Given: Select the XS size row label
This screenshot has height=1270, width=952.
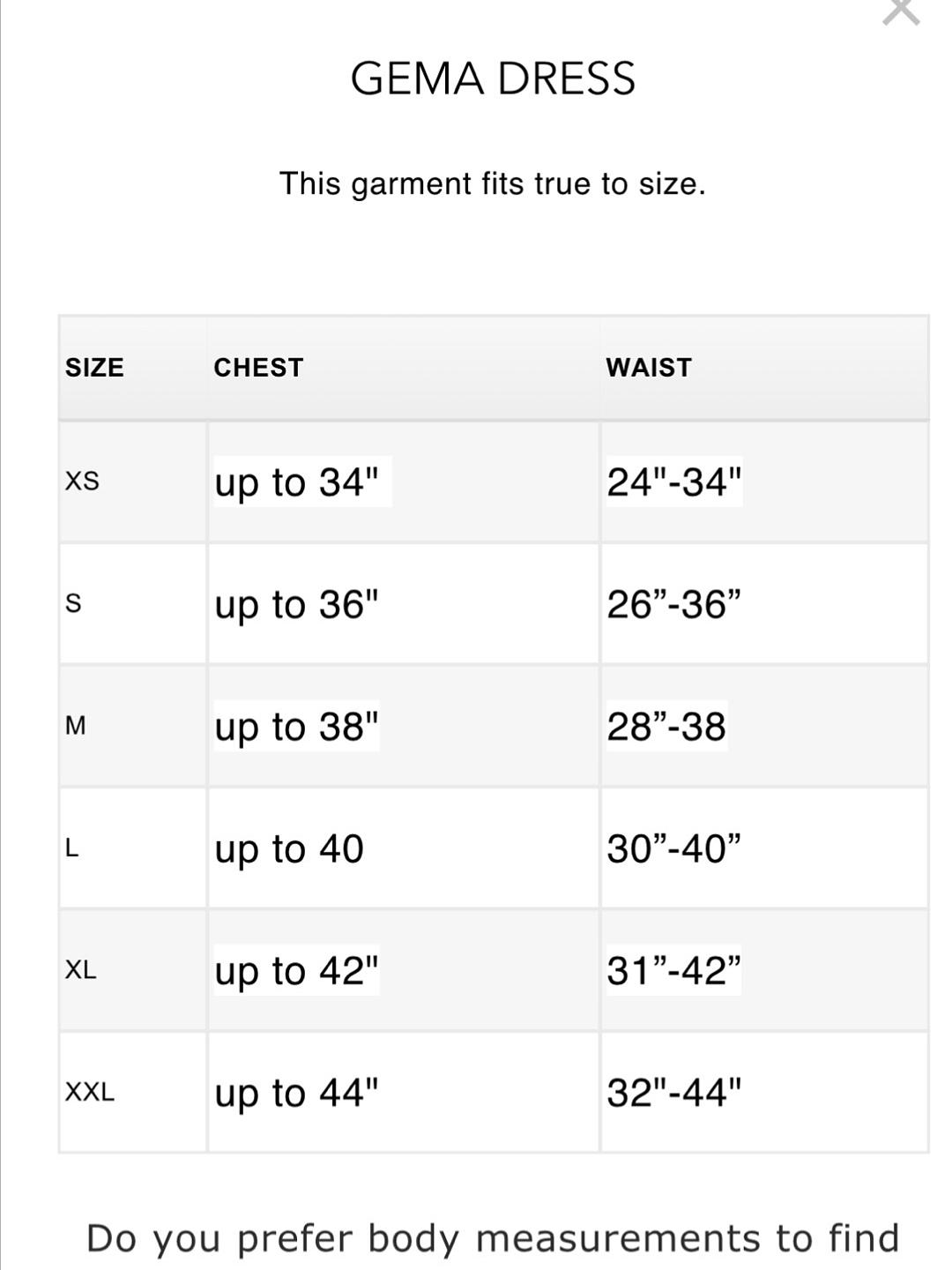Looking at the screenshot, I should pyautogui.click(x=82, y=481).
